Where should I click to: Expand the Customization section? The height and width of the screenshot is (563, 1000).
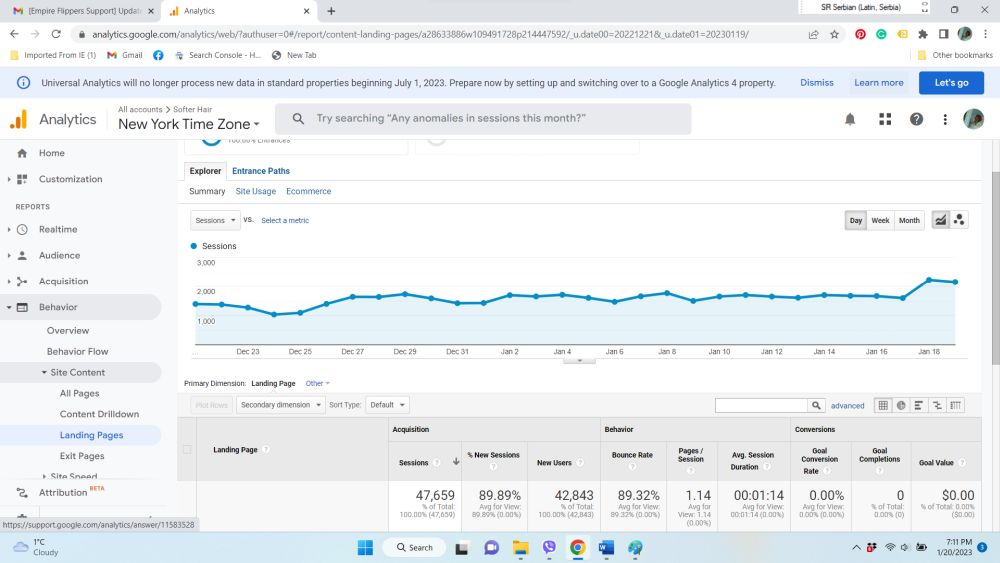9,179
